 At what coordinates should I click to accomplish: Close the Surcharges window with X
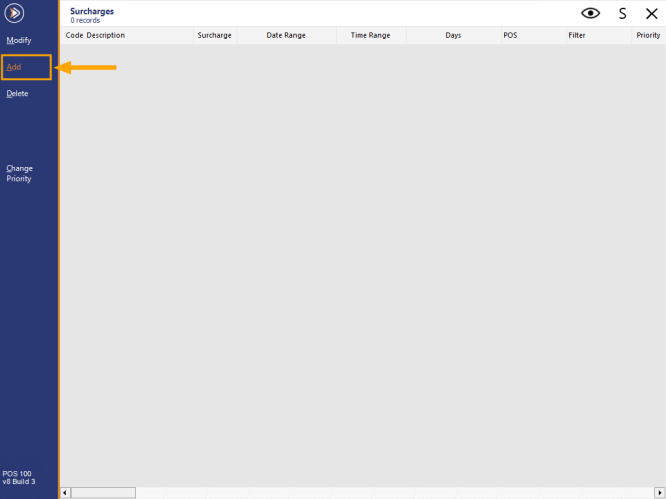coord(651,13)
